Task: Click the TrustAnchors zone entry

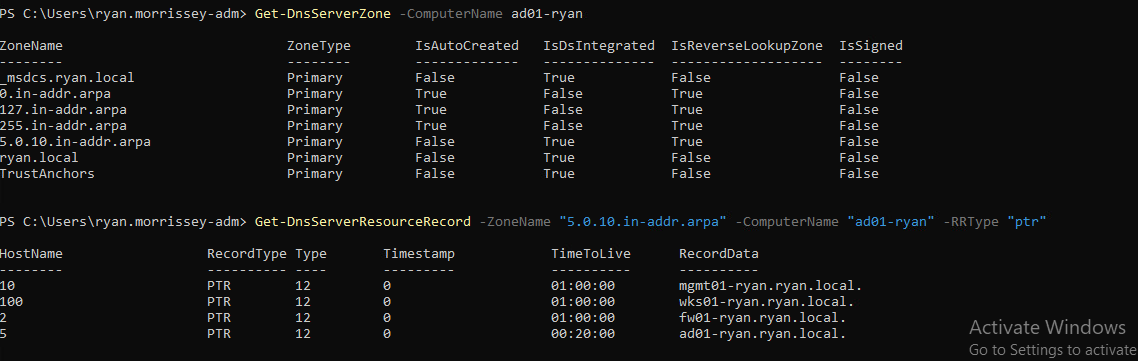Action: click(x=47, y=174)
